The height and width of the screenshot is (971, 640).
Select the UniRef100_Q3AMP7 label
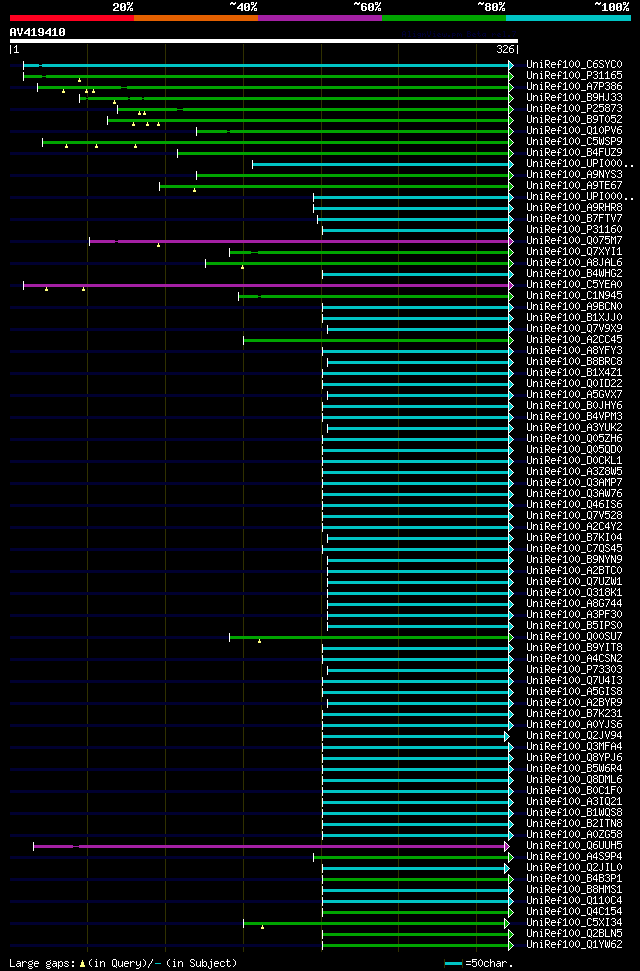pos(574,482)
